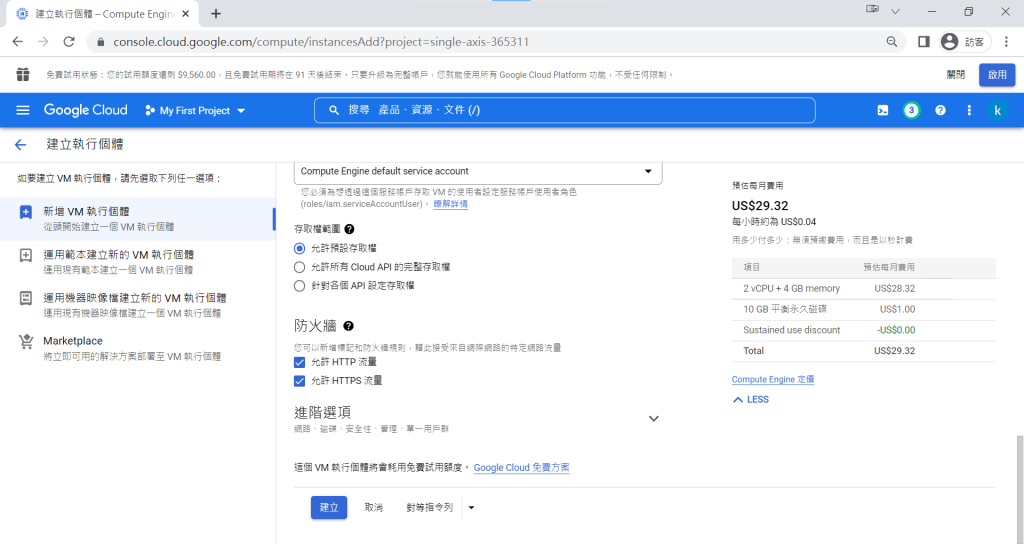The width and height of the screenshot is (1024, 544).
Task: Open the account avatar 'k'
Action: 997,110
